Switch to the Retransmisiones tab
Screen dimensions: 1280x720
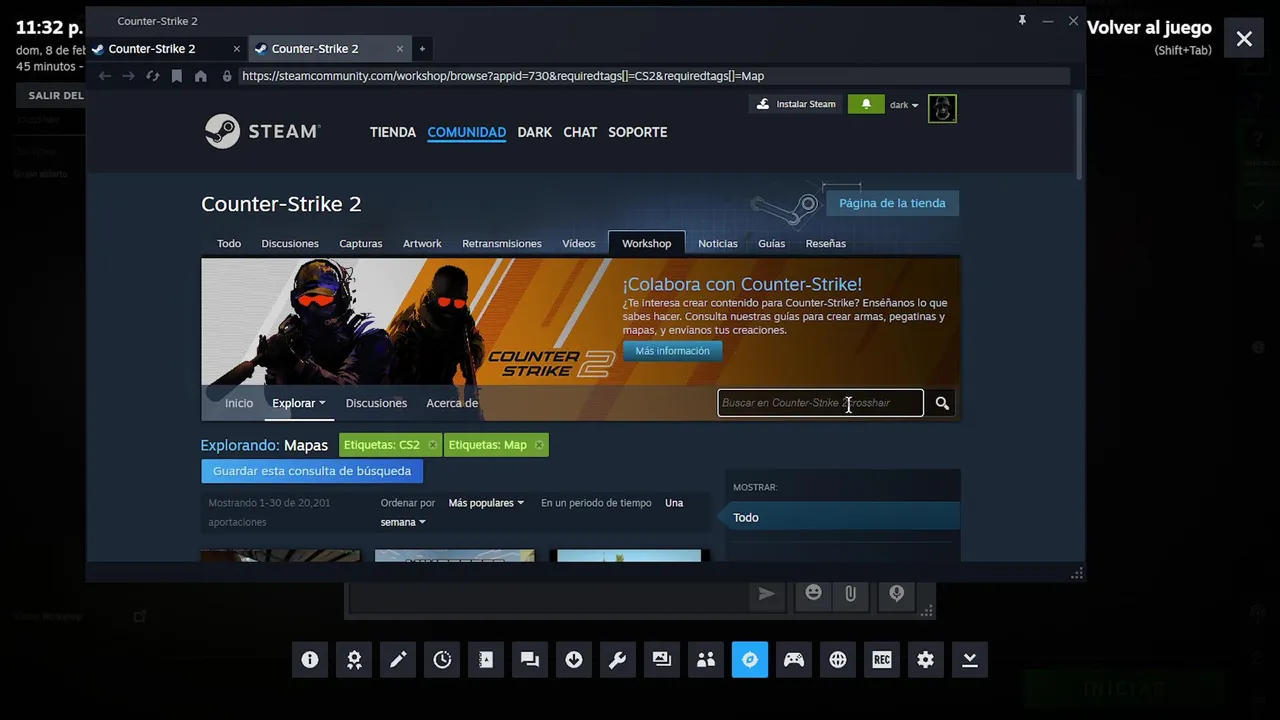502,243
